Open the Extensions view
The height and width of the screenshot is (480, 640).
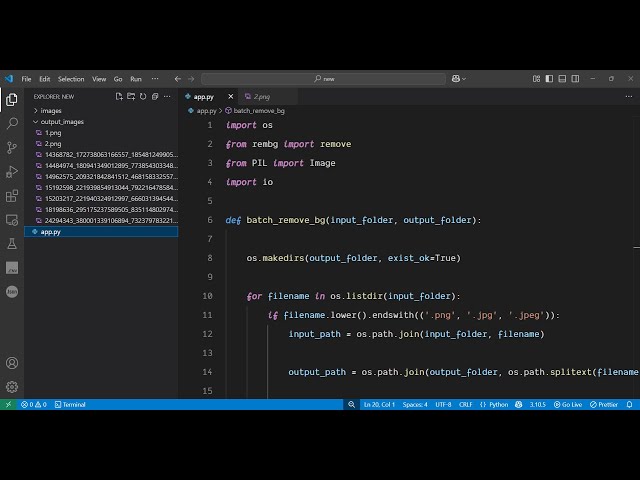pyautogui.click(x=12, y=196)
